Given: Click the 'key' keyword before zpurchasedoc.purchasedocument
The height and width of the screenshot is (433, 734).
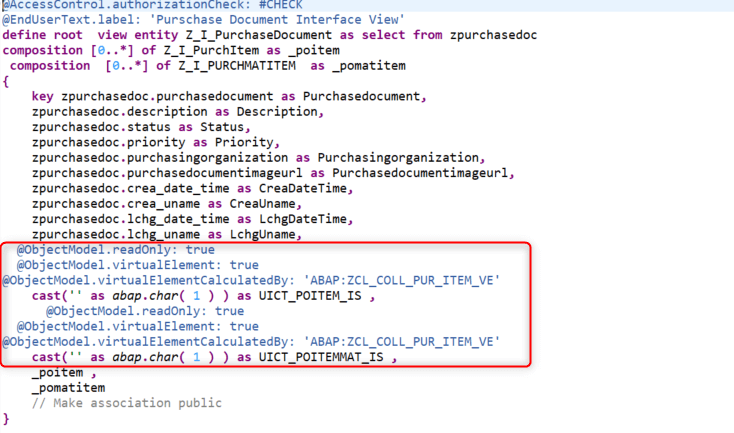Looking at the screenshot, I should (x=43, y=96).
